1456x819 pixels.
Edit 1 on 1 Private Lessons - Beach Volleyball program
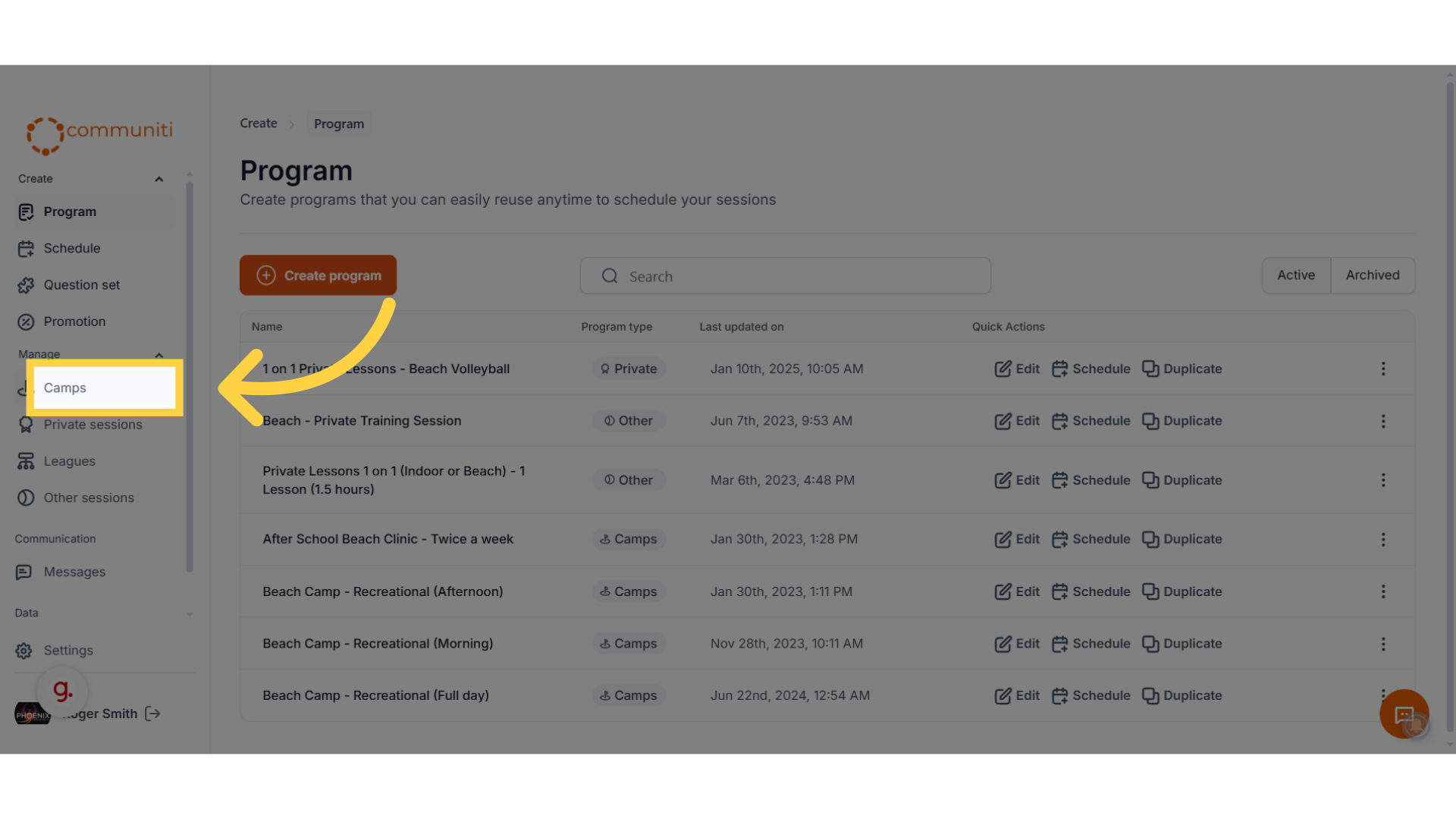tap(1017, 369)
